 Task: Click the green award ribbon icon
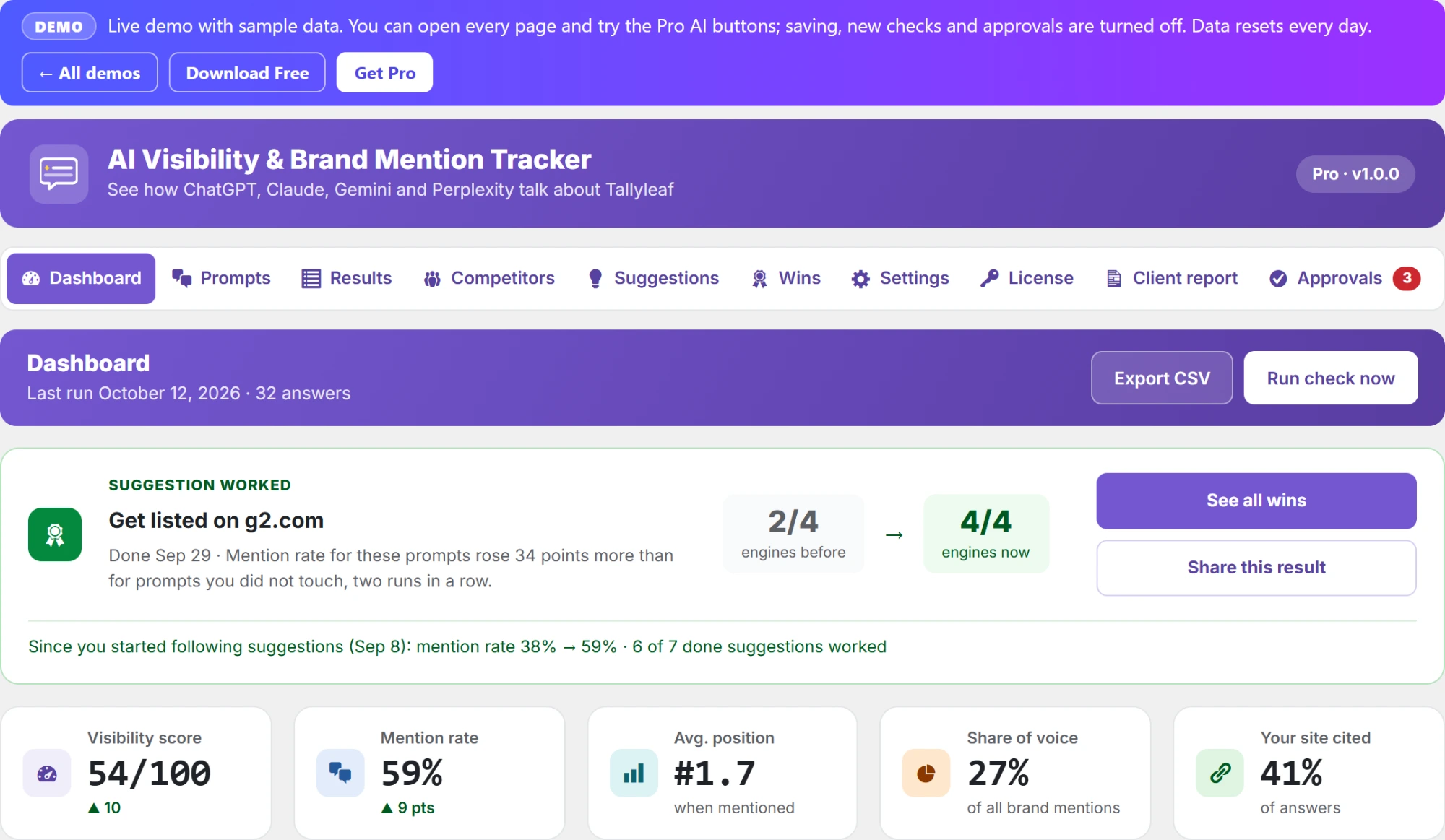click(55, 534)
